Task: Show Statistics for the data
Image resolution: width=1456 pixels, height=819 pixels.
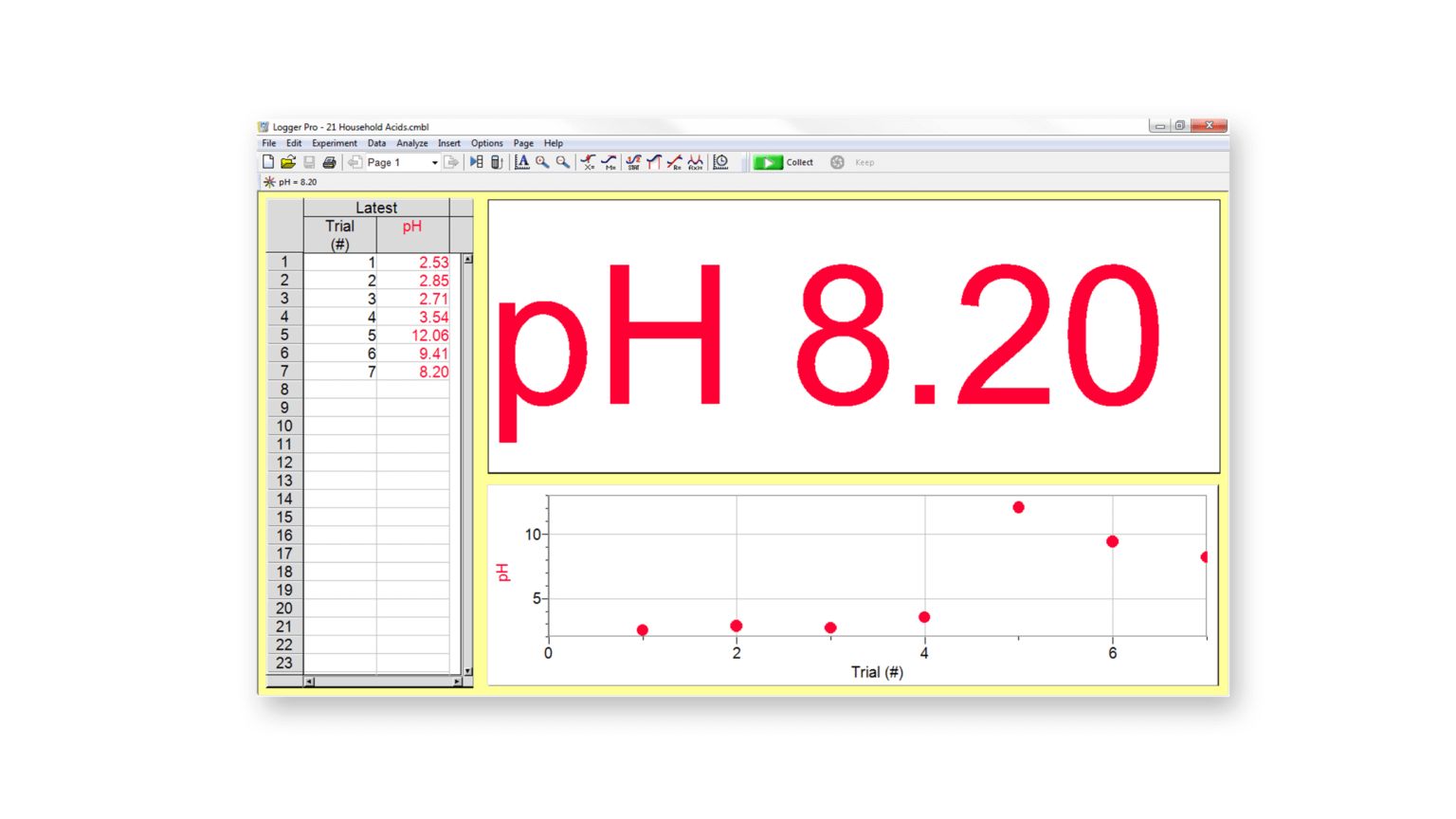Action: point(632,162)
